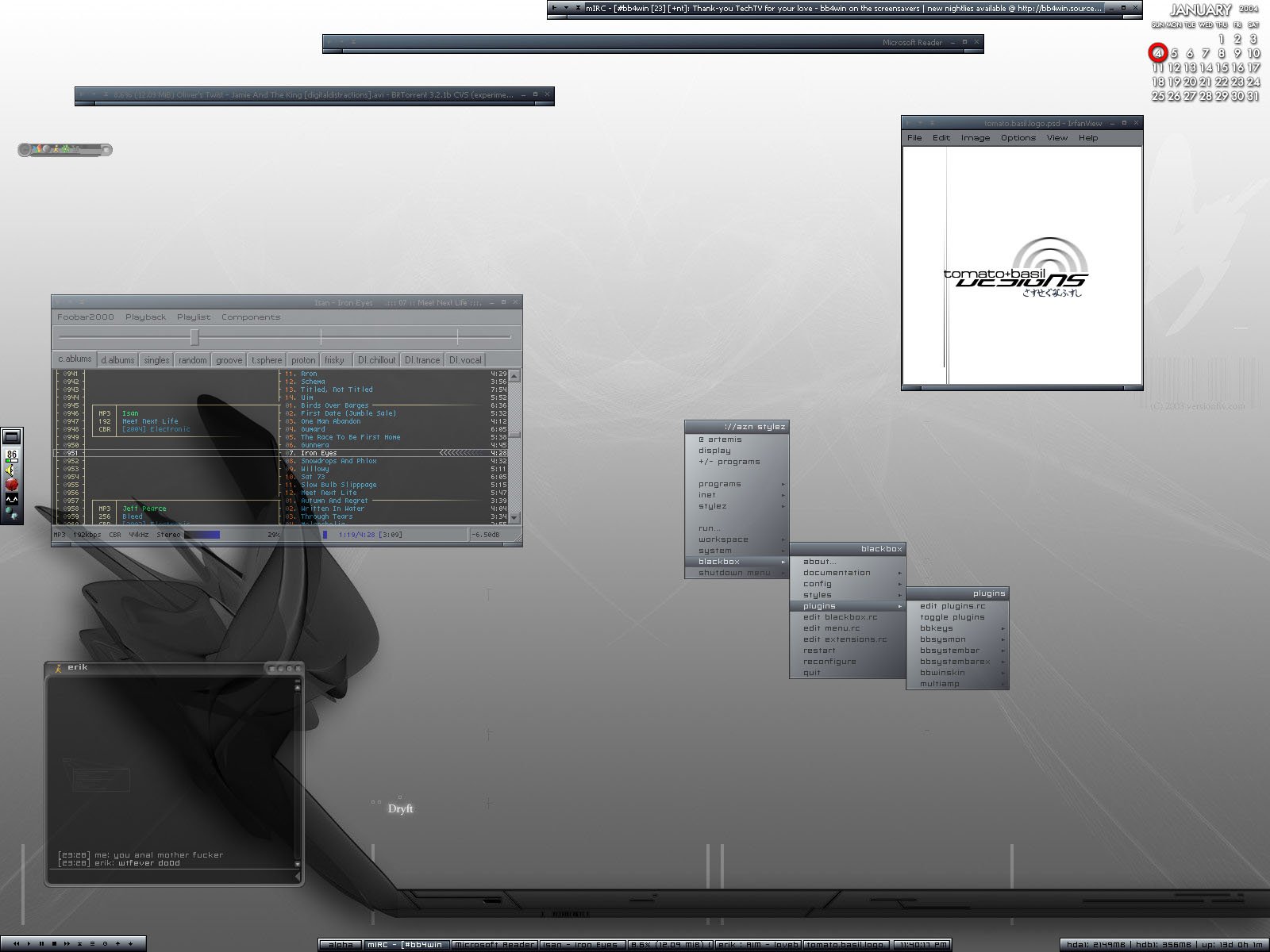1270x952 pixels.
Task: Click the running man icon in erik window
Action: click(57, 668)
